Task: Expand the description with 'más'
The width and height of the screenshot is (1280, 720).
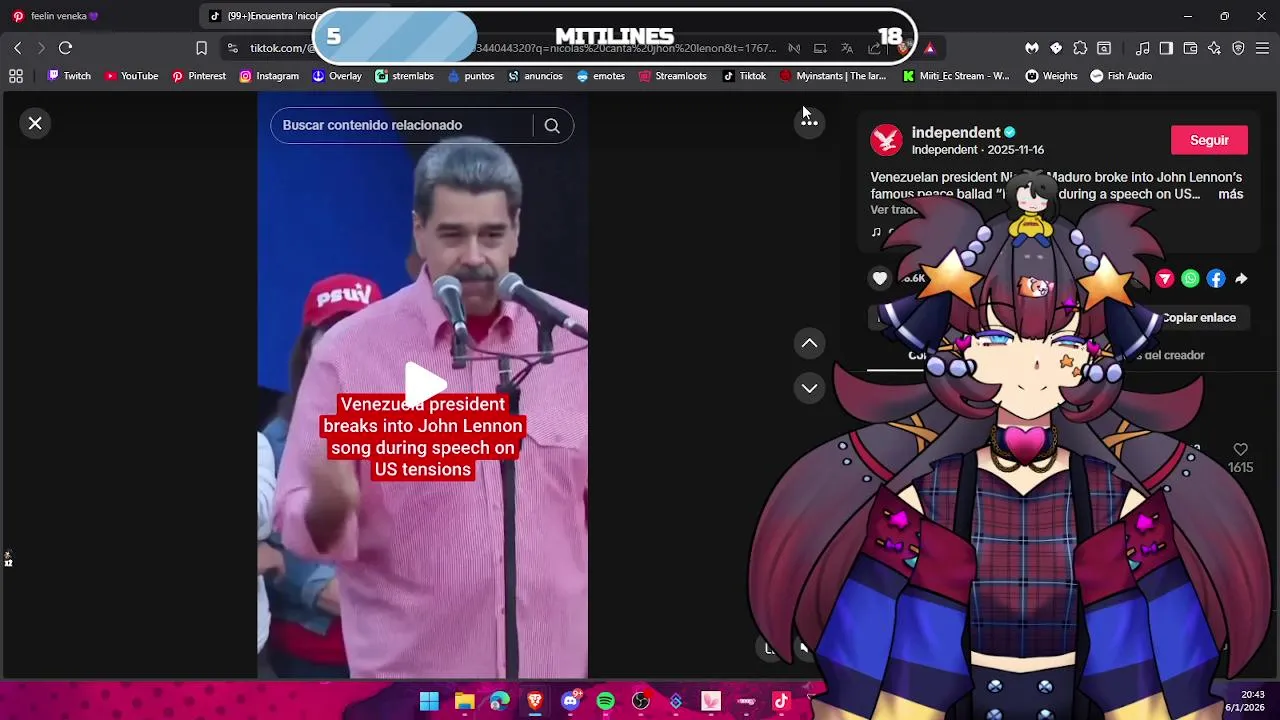Action: pos(1231,194)
